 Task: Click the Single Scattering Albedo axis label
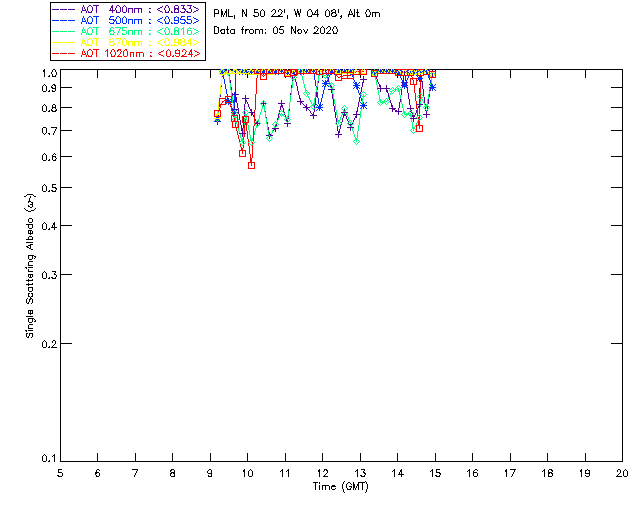(30, 265)
